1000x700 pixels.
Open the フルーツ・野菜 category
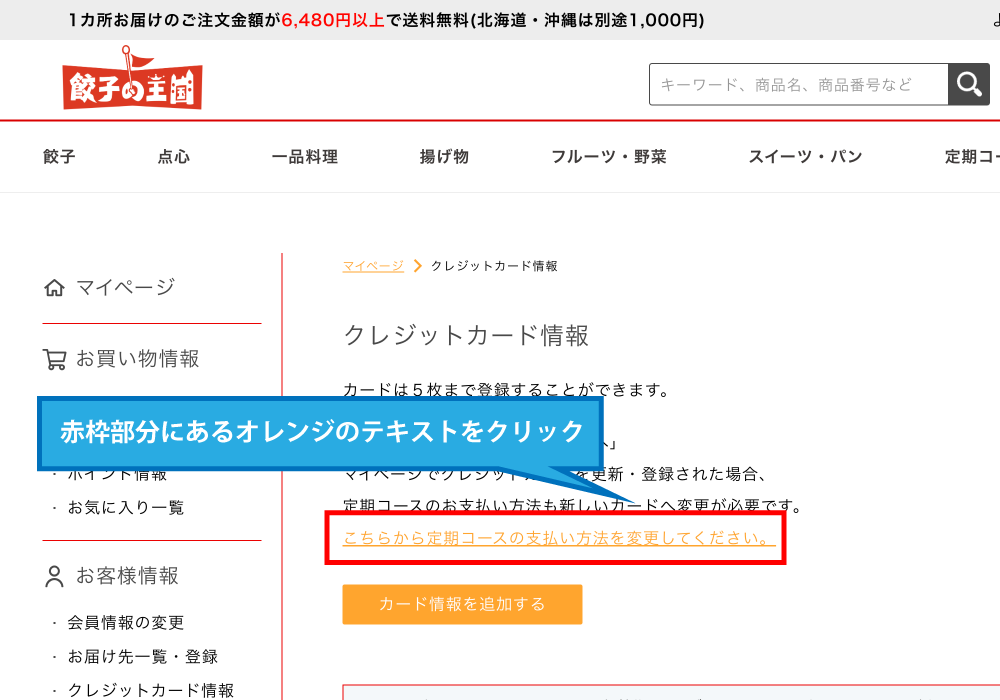[608, 156]
